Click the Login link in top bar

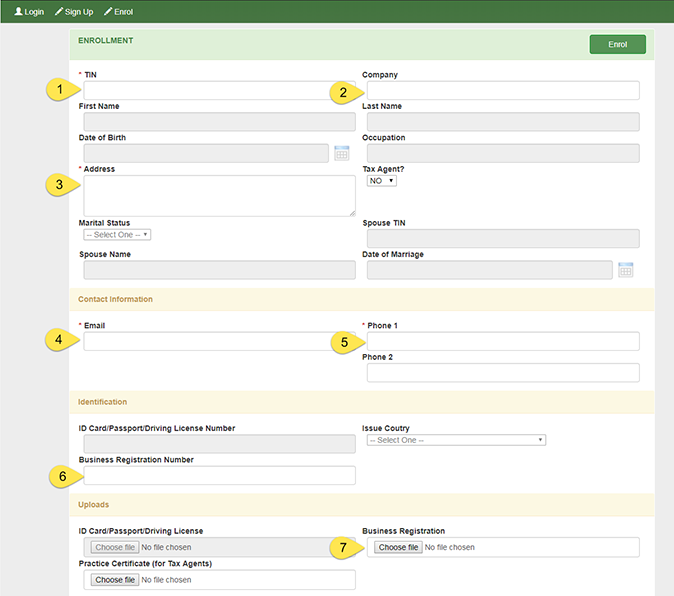[x=29, y=12]
